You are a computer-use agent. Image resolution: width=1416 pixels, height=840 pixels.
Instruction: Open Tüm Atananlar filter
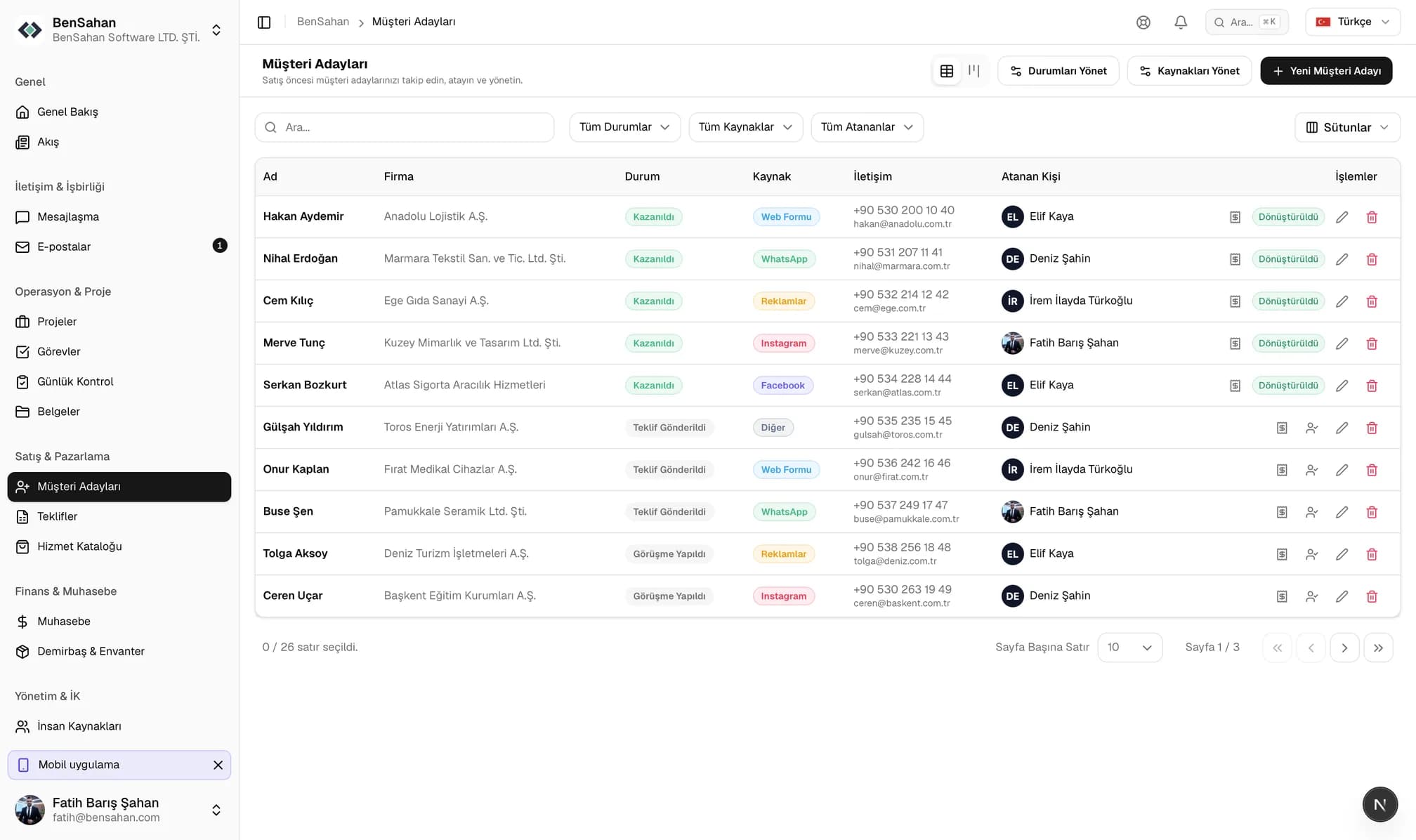pos(867,127)
